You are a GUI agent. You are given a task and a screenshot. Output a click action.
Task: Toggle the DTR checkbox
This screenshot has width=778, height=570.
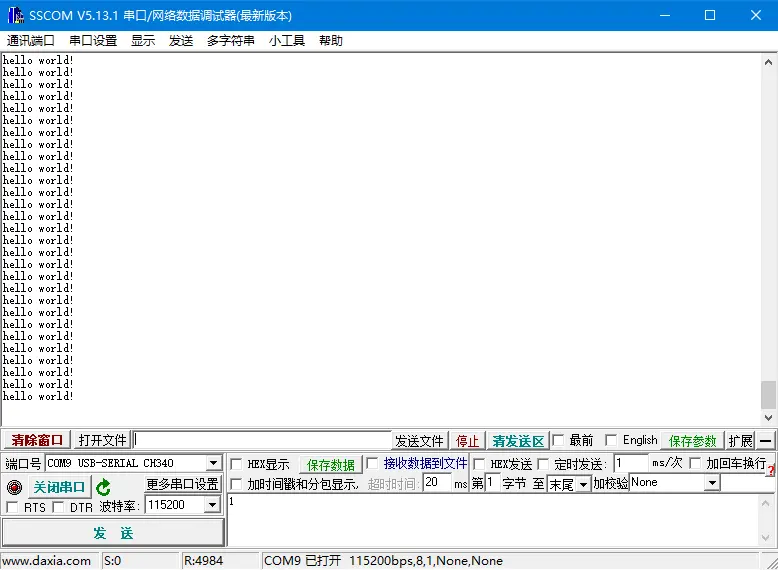point(59,507)
